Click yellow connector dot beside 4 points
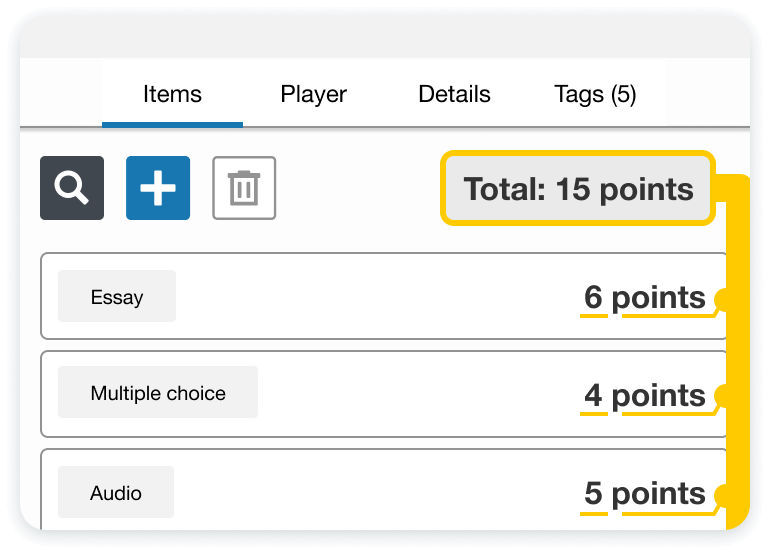This screenshot has height=554, width=770. click(725, 396)
